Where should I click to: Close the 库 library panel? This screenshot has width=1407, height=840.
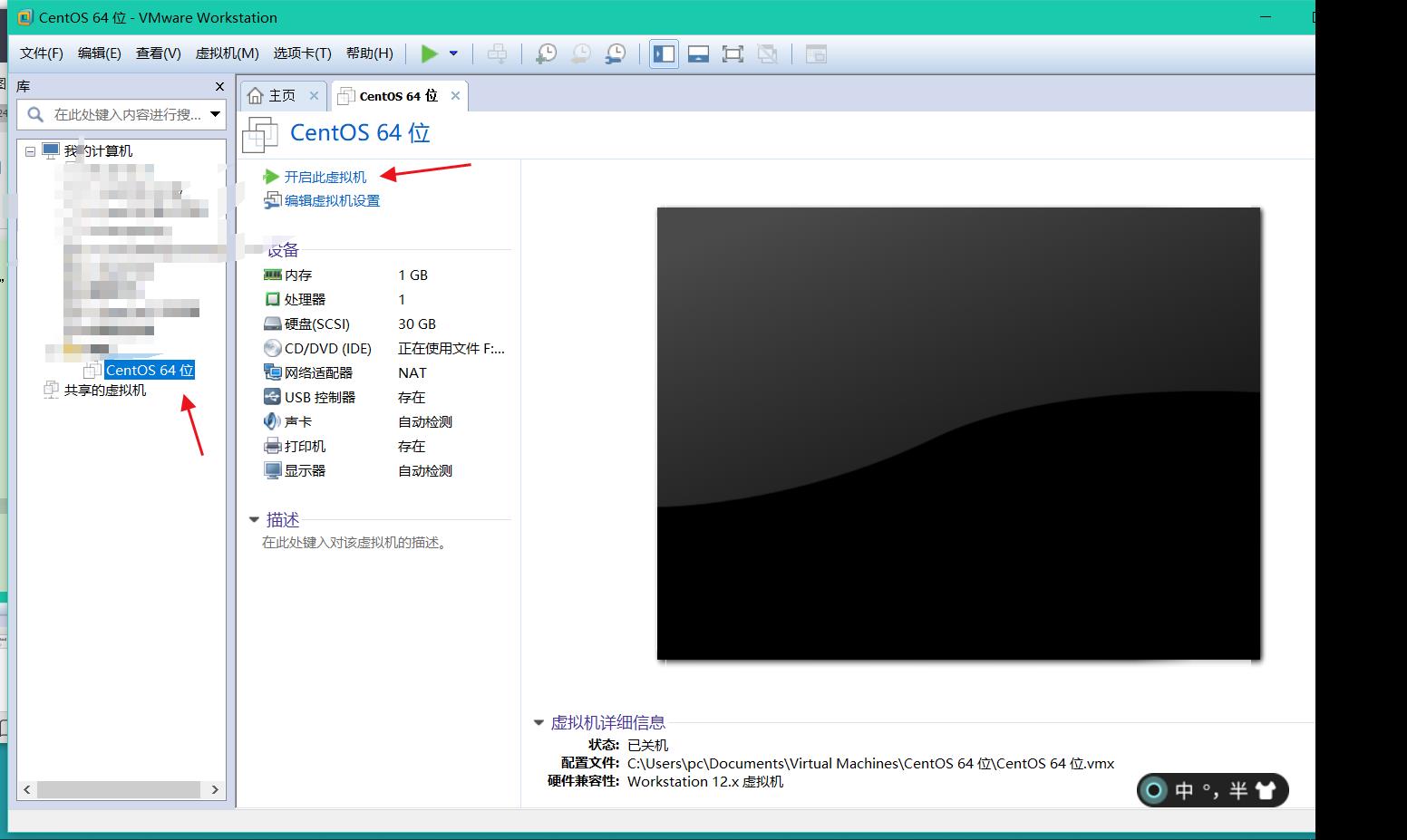[x=219, y=86]
